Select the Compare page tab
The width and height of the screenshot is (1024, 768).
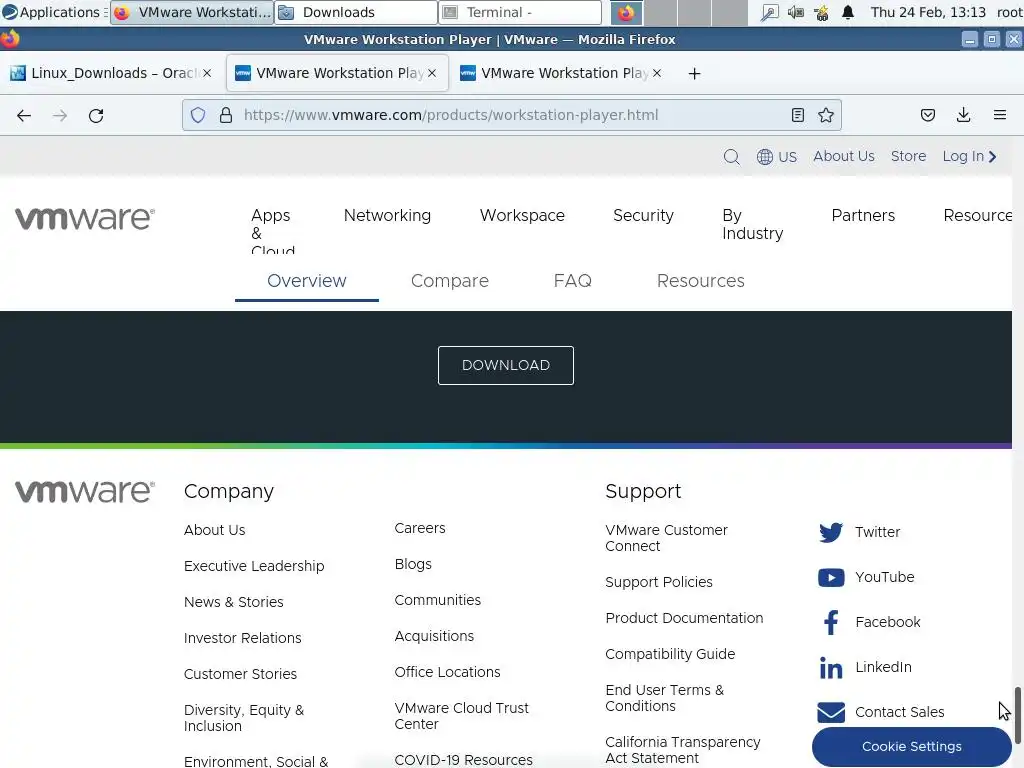click(450, 281)
